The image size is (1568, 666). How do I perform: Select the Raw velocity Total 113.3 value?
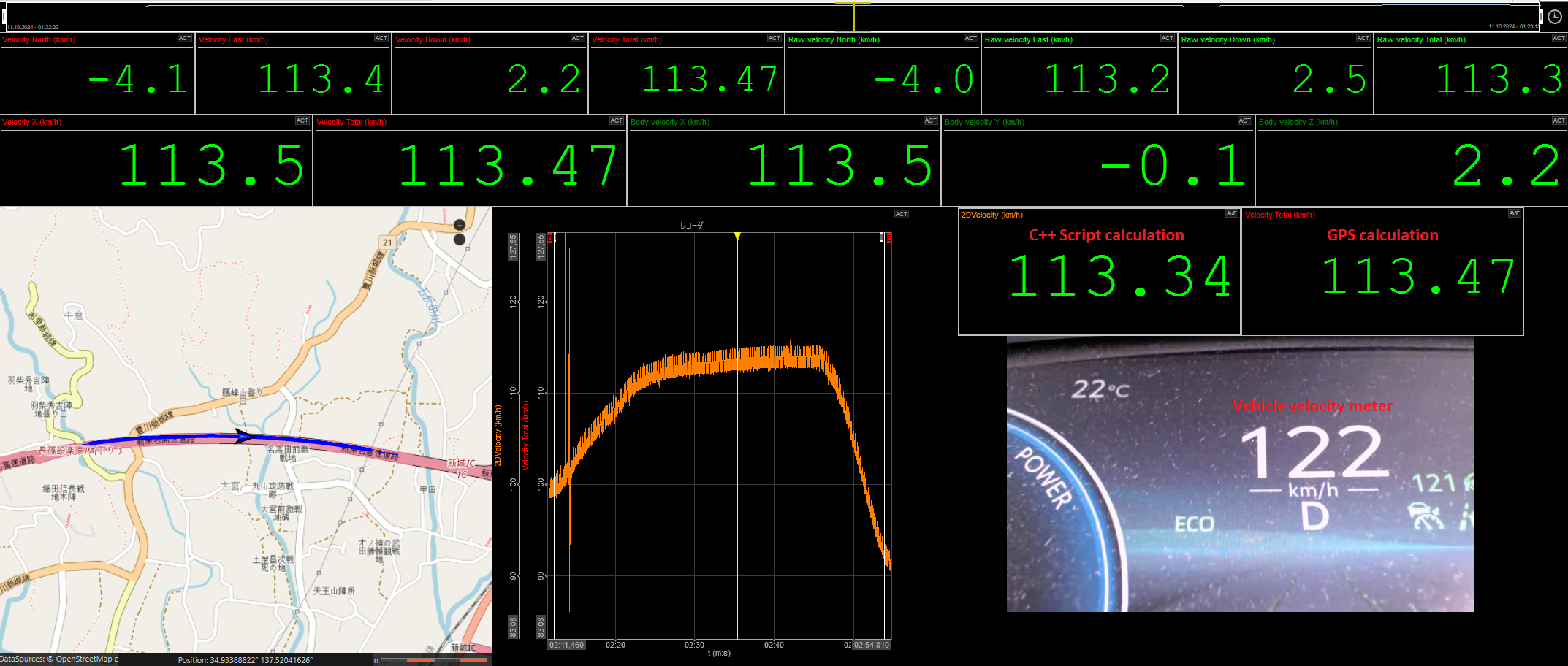[x=1499, y=80]
